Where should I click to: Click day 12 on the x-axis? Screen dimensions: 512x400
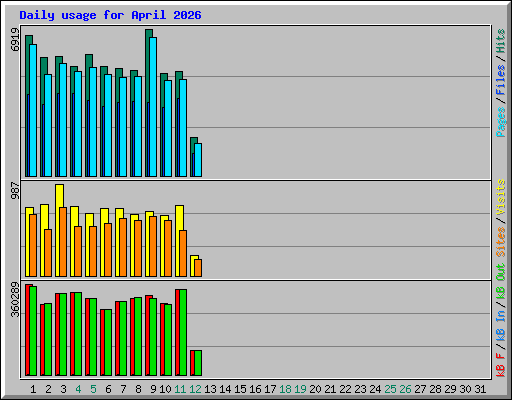[x=195, y=389]
